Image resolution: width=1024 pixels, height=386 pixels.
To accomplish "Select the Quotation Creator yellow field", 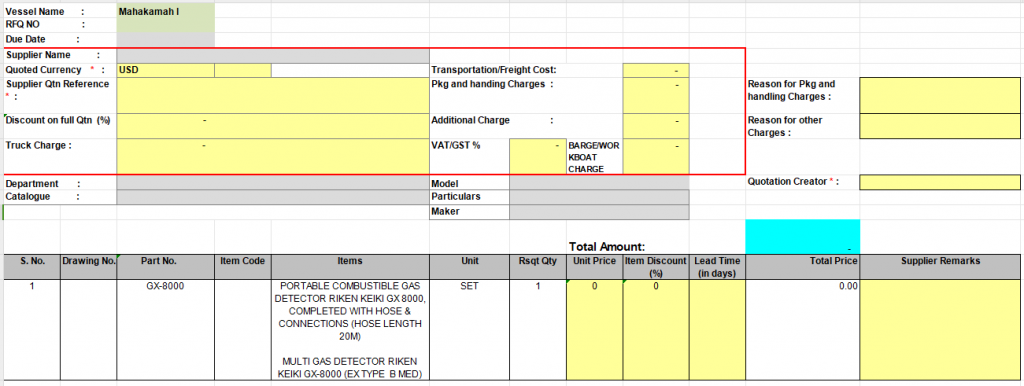I will click(940, 182).
